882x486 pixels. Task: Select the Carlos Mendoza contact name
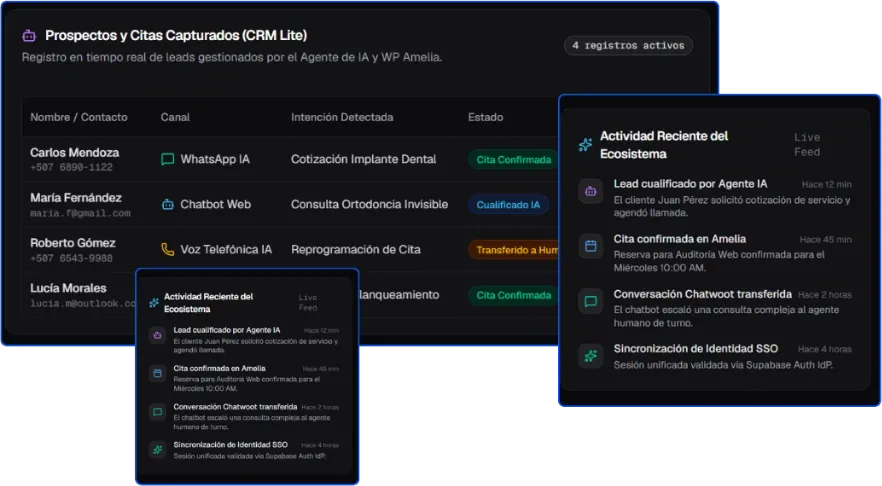pos(75,152)
